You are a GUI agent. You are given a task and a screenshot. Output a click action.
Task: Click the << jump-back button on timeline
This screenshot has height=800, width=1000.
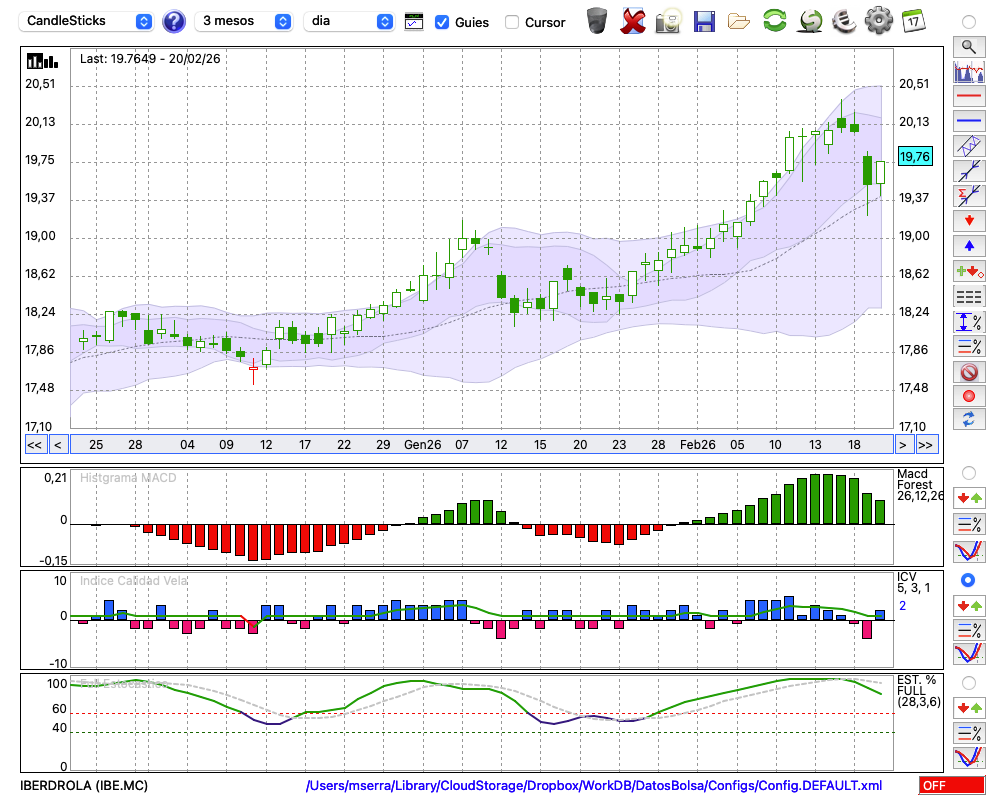pos(34,444)
